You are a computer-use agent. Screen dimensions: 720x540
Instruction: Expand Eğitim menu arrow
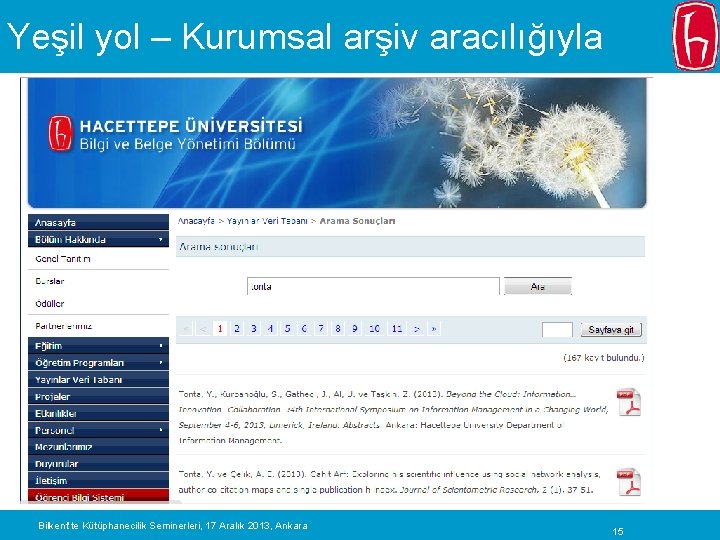[161, 346]
